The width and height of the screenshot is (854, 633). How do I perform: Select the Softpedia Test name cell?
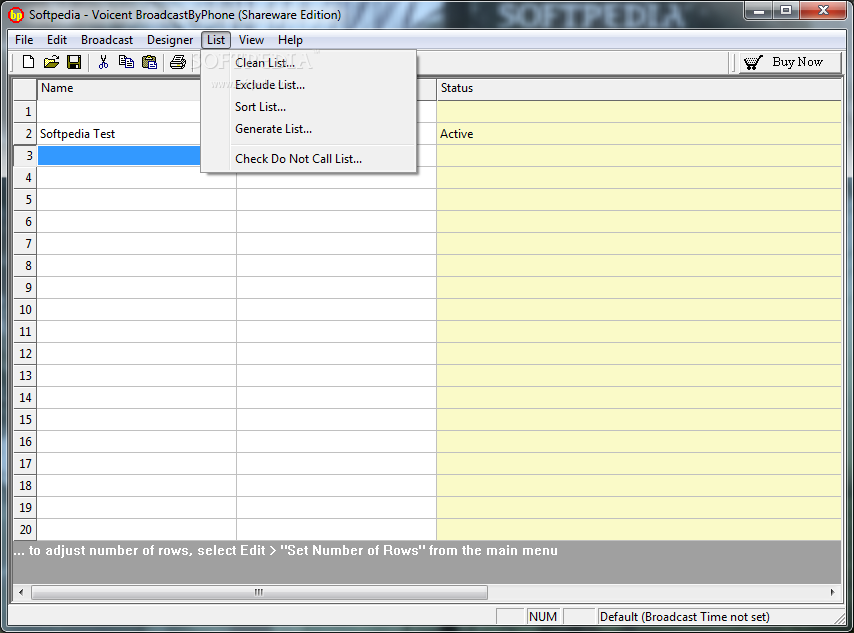[x=119, y=134]
